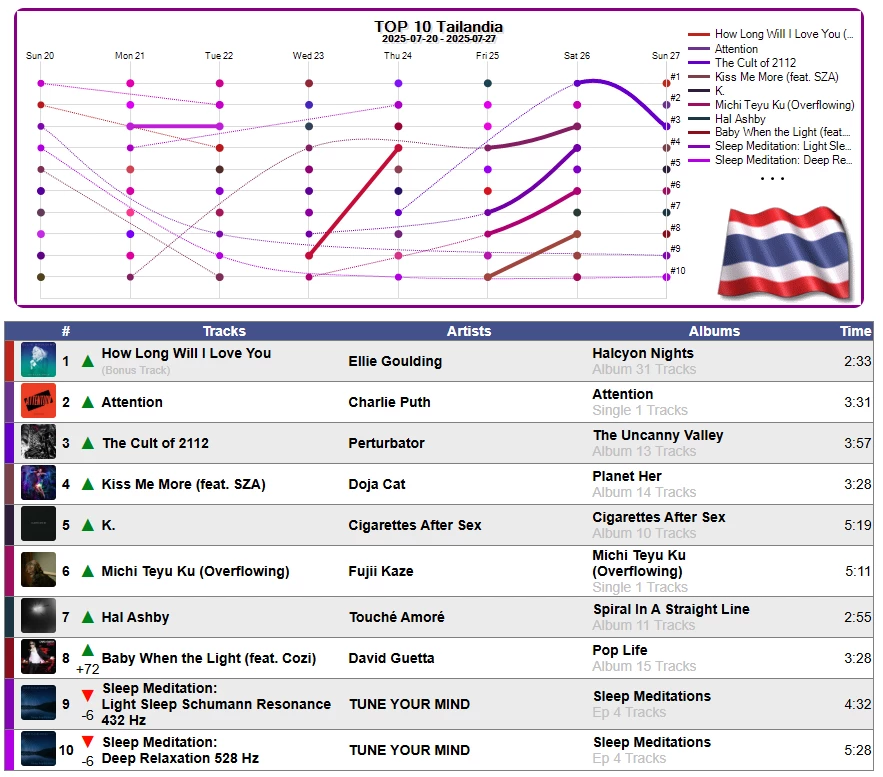Image resolution: width=883 pixels, height=777 pixels.
Task: Open the How Long Will I Love You track
Action: click(x=186, y=353)
